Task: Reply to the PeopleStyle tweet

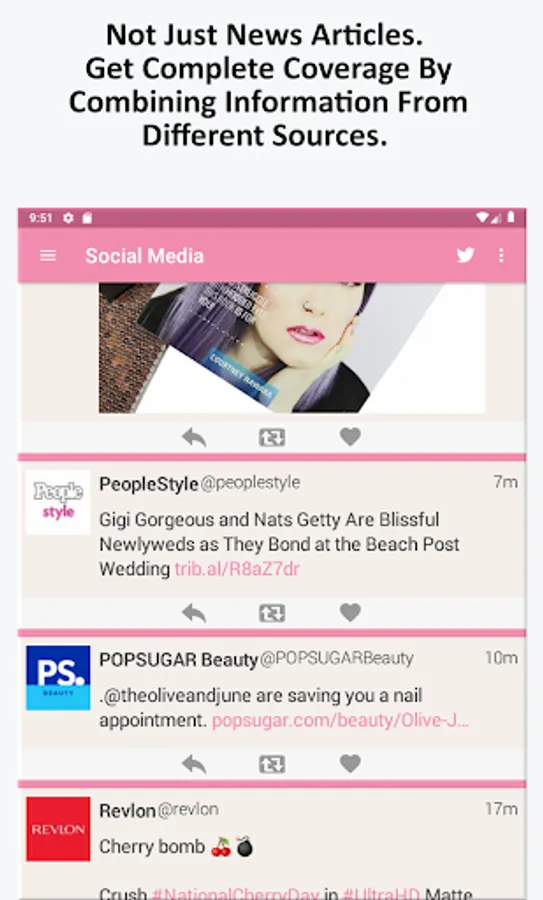Action: (194, 613)
